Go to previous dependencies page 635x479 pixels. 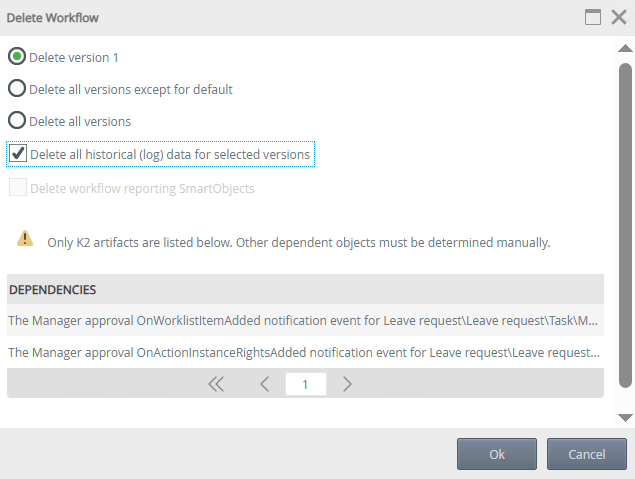point(265,384)
